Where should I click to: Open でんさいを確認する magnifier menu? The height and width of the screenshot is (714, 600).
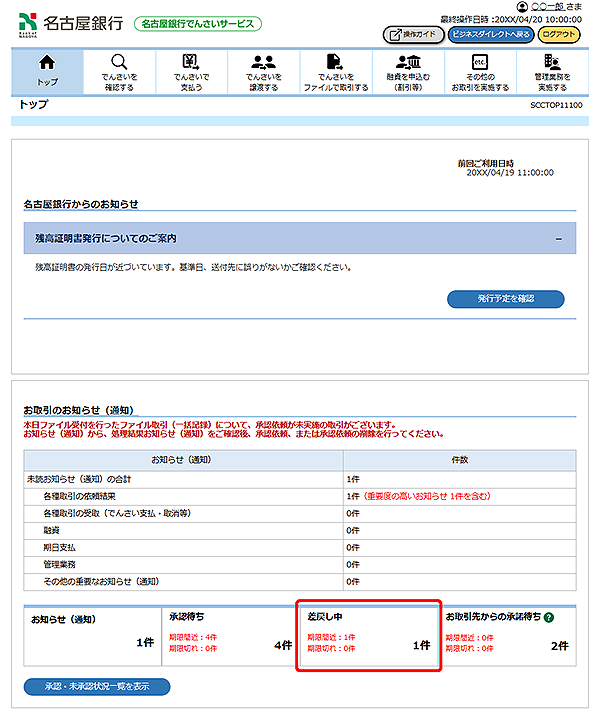[x=119, y=72]
